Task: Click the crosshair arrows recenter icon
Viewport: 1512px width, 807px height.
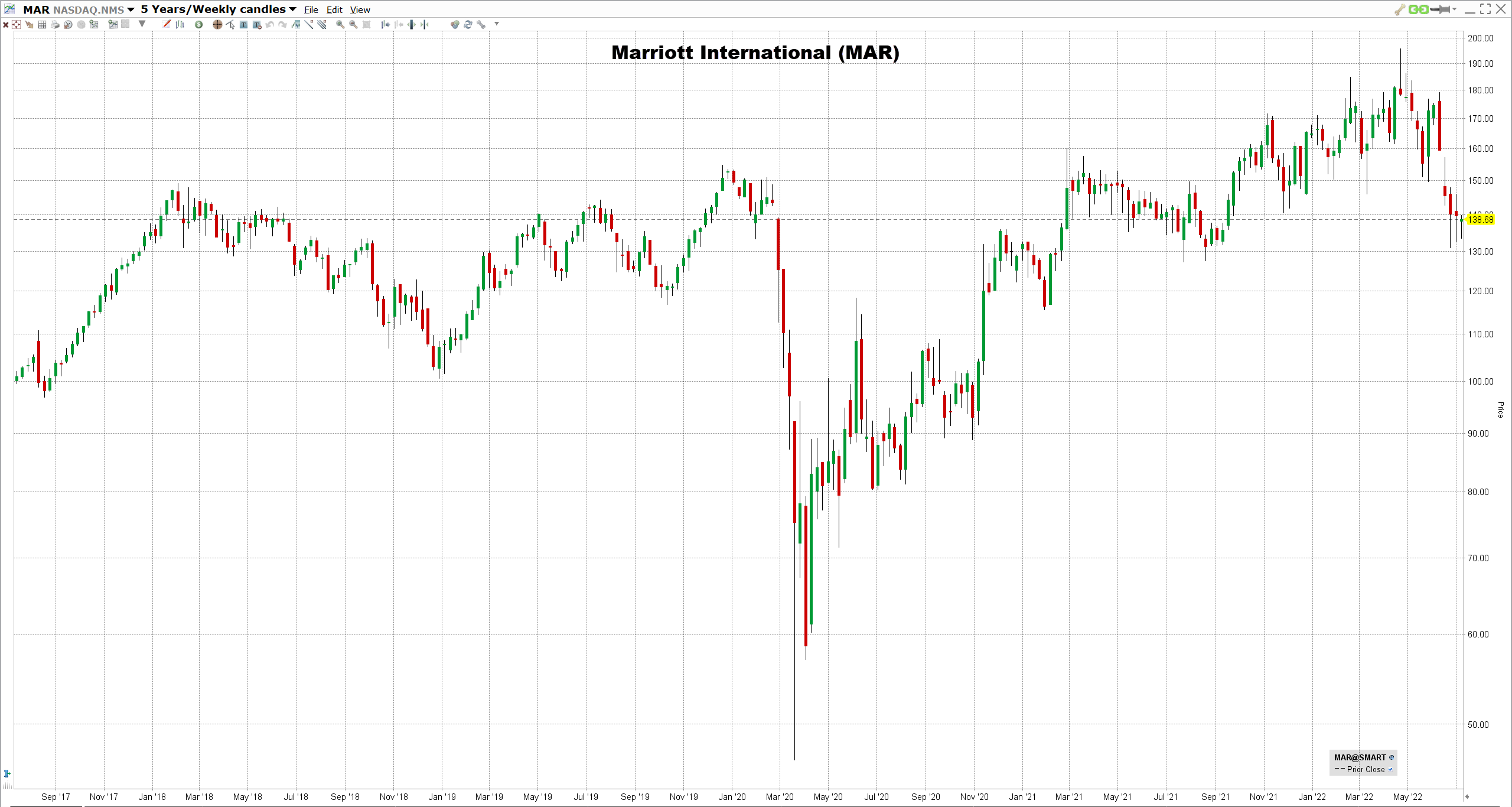Action: (x=16, y=24)
